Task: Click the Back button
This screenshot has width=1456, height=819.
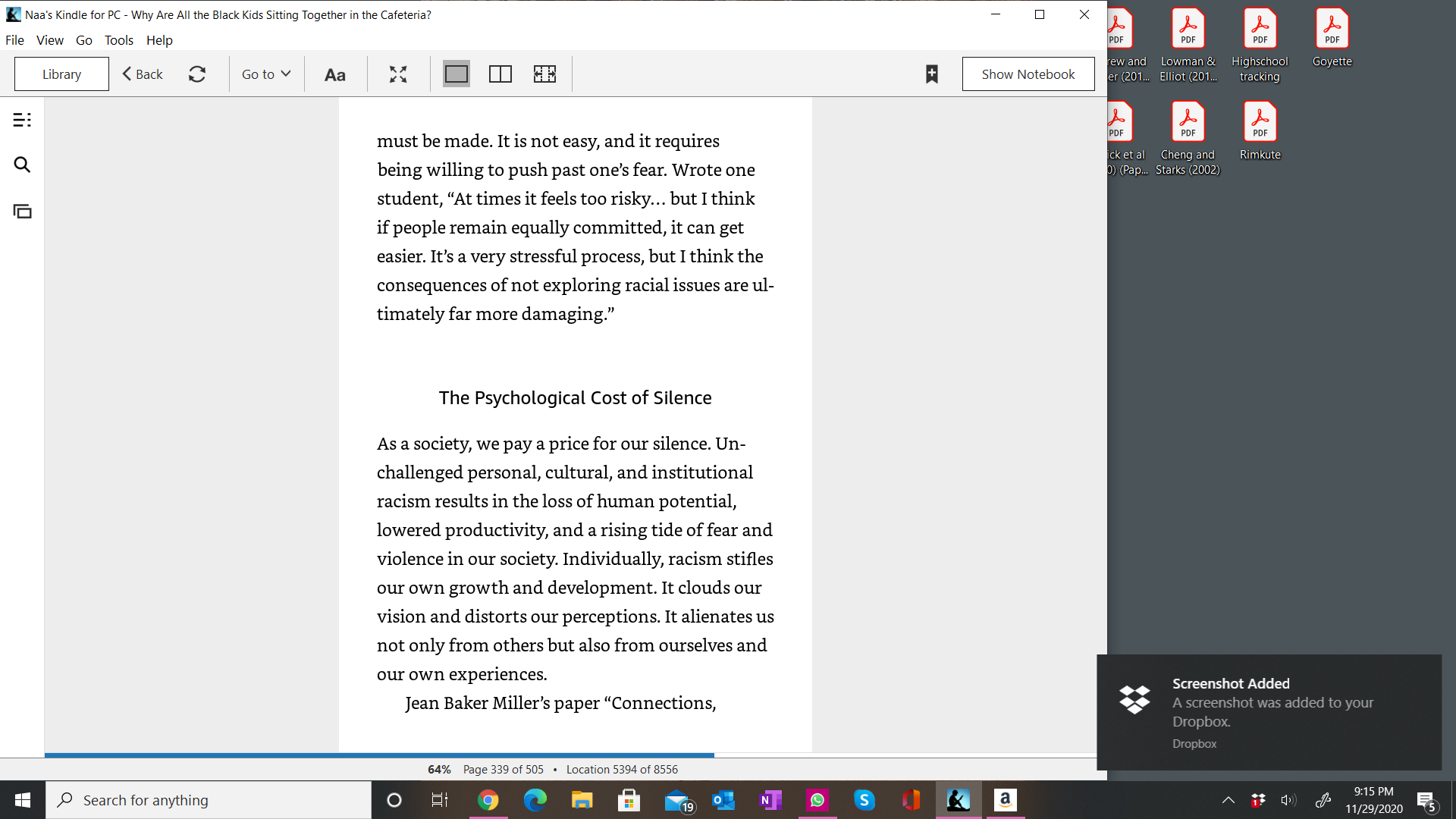Action: click(143, 74)
